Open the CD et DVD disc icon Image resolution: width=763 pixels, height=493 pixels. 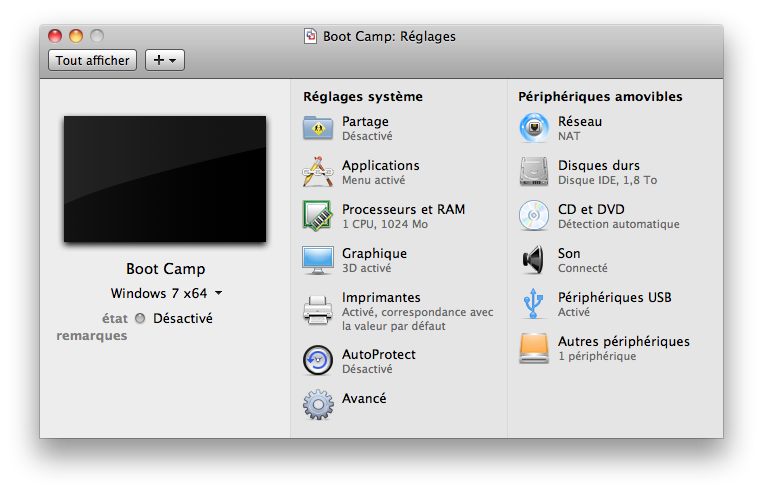click(534, 216)
